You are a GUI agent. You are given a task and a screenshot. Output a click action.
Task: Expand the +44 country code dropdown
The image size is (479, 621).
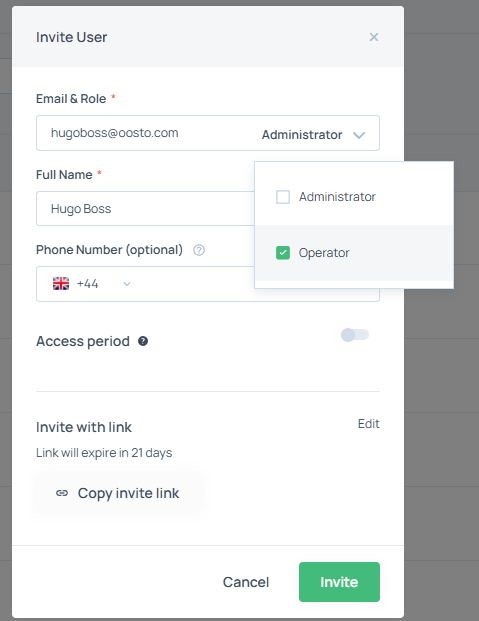point(127,284)
